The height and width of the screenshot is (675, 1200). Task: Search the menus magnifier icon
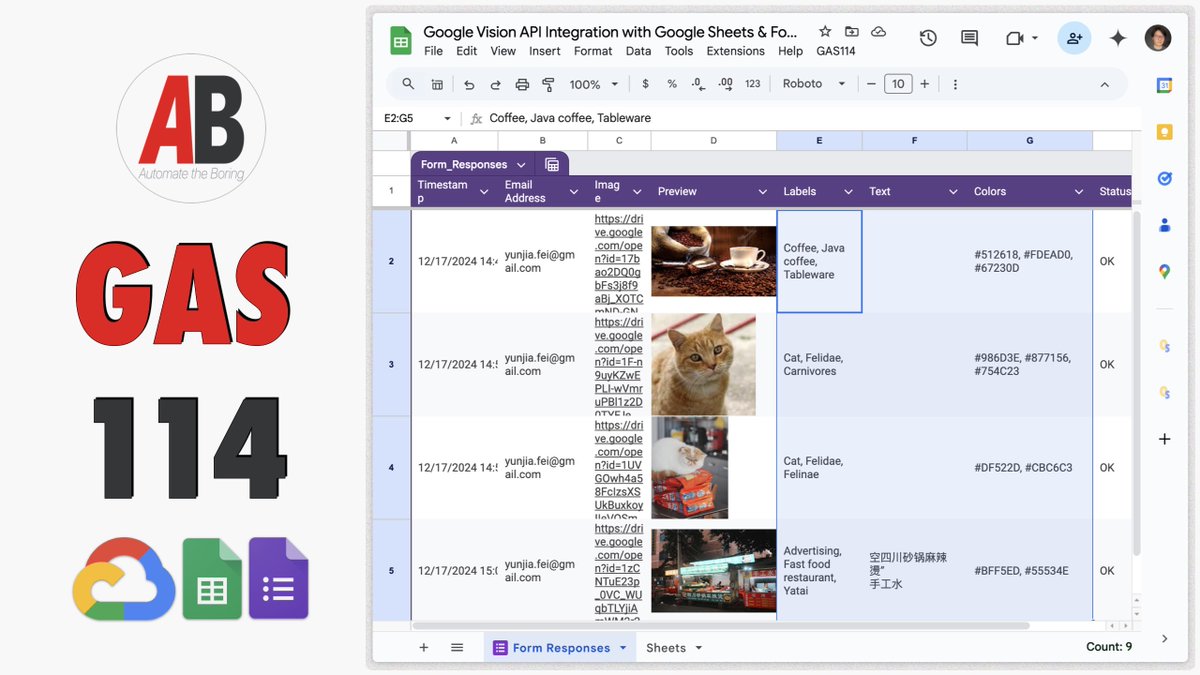(408, 84)
